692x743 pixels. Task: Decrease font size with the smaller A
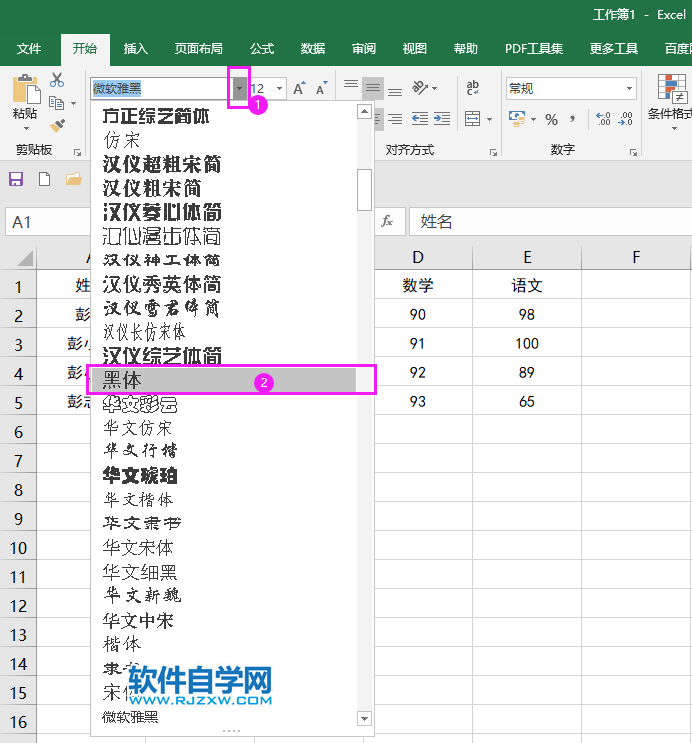322,88
